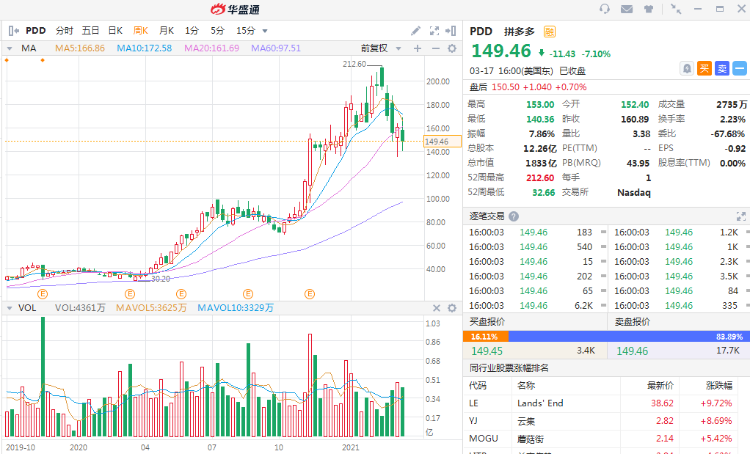Switch to 日K daily candlestick tab
Viewport: 750px width, 454px height.
pyautogui.click(x=116, y=31)
